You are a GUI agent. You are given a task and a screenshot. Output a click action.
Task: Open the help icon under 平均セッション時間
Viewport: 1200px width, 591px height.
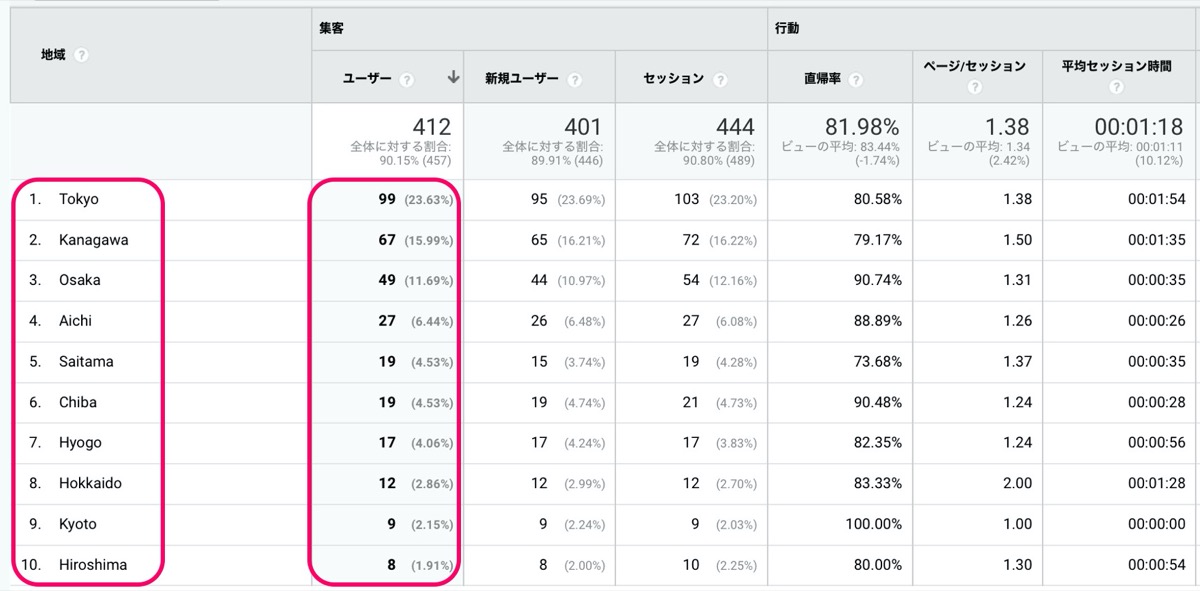[1116, 88]
